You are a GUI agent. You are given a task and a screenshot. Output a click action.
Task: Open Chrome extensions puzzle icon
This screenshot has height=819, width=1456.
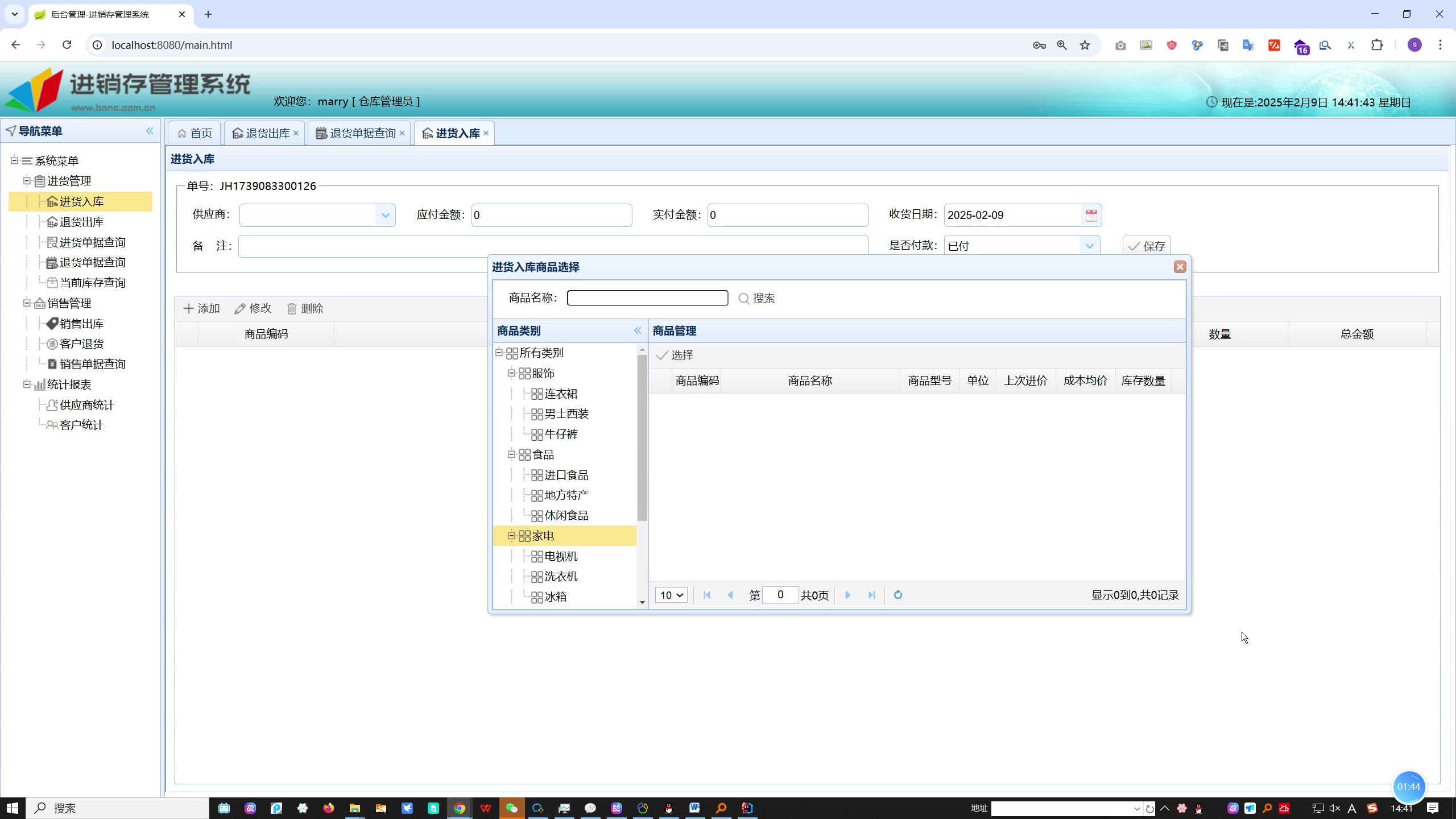click(x=1377, y=45)
